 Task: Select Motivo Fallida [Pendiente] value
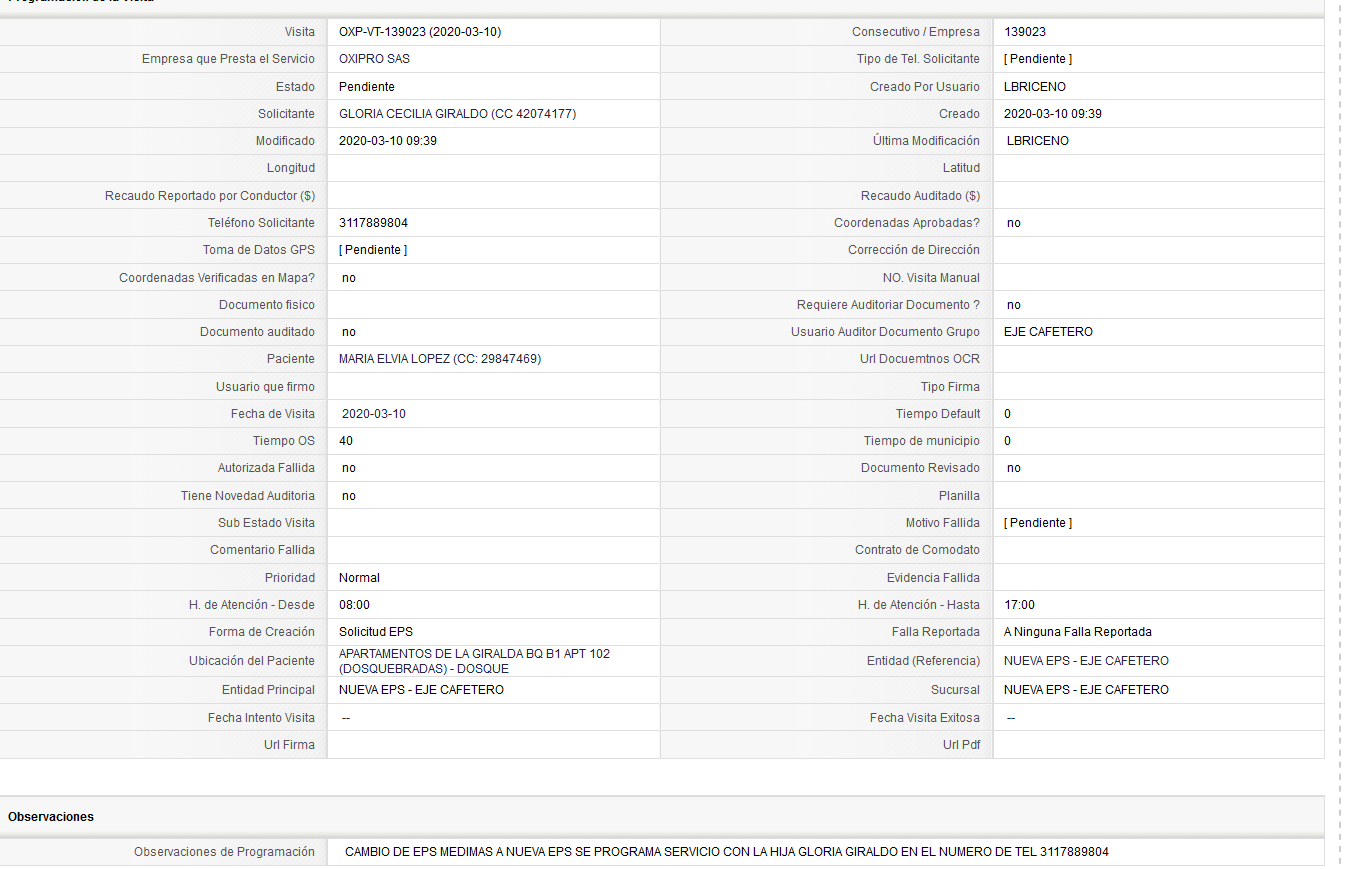coord(1038,523)
